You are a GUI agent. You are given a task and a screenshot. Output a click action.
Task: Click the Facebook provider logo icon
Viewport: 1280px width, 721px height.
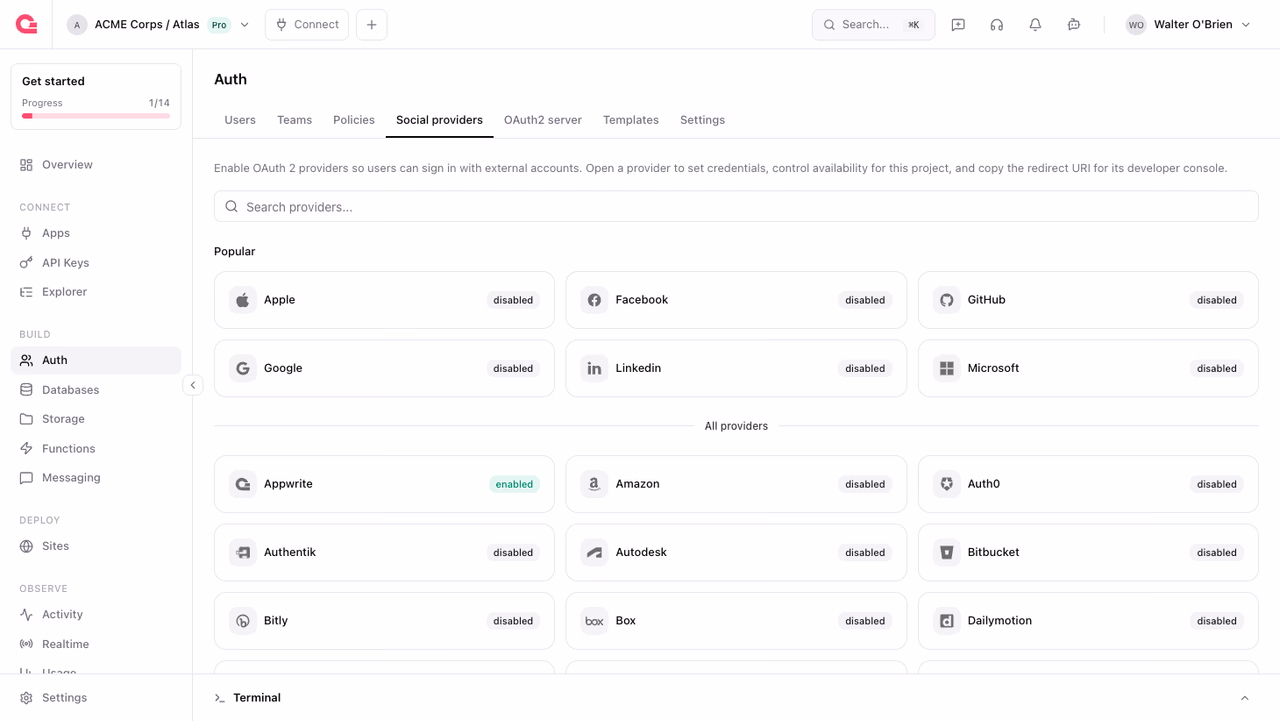[595, 300]
